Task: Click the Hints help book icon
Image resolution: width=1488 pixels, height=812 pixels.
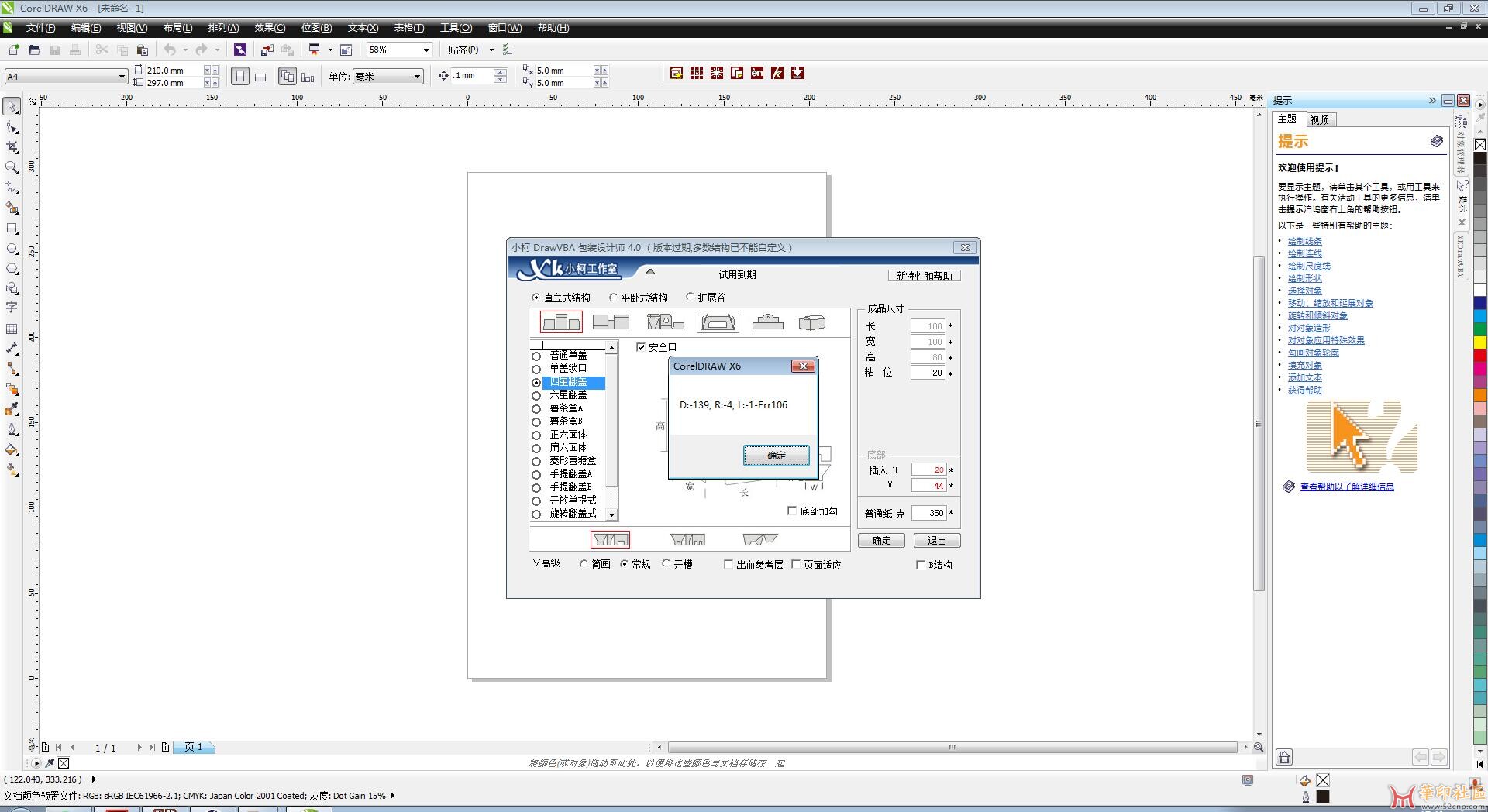Action: (1436, 141)
